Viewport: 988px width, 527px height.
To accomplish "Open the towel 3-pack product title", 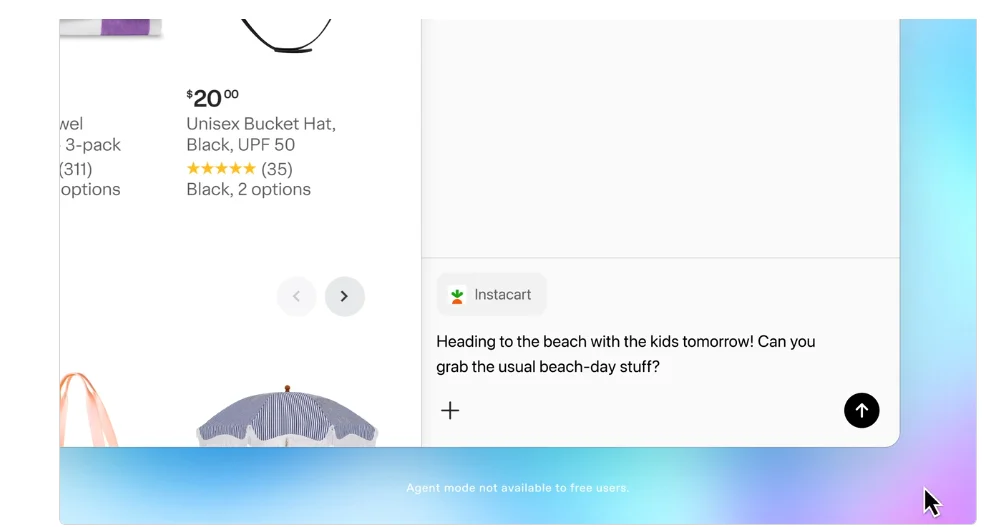I will [90, 134].
